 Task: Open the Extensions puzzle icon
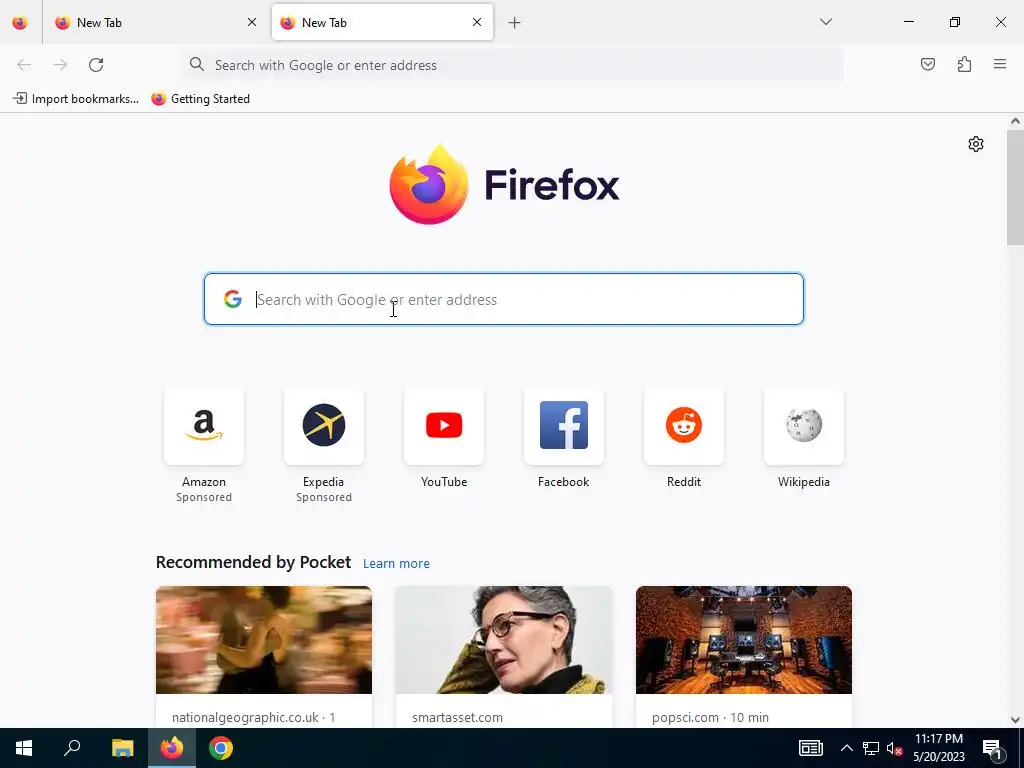[965, 64]
